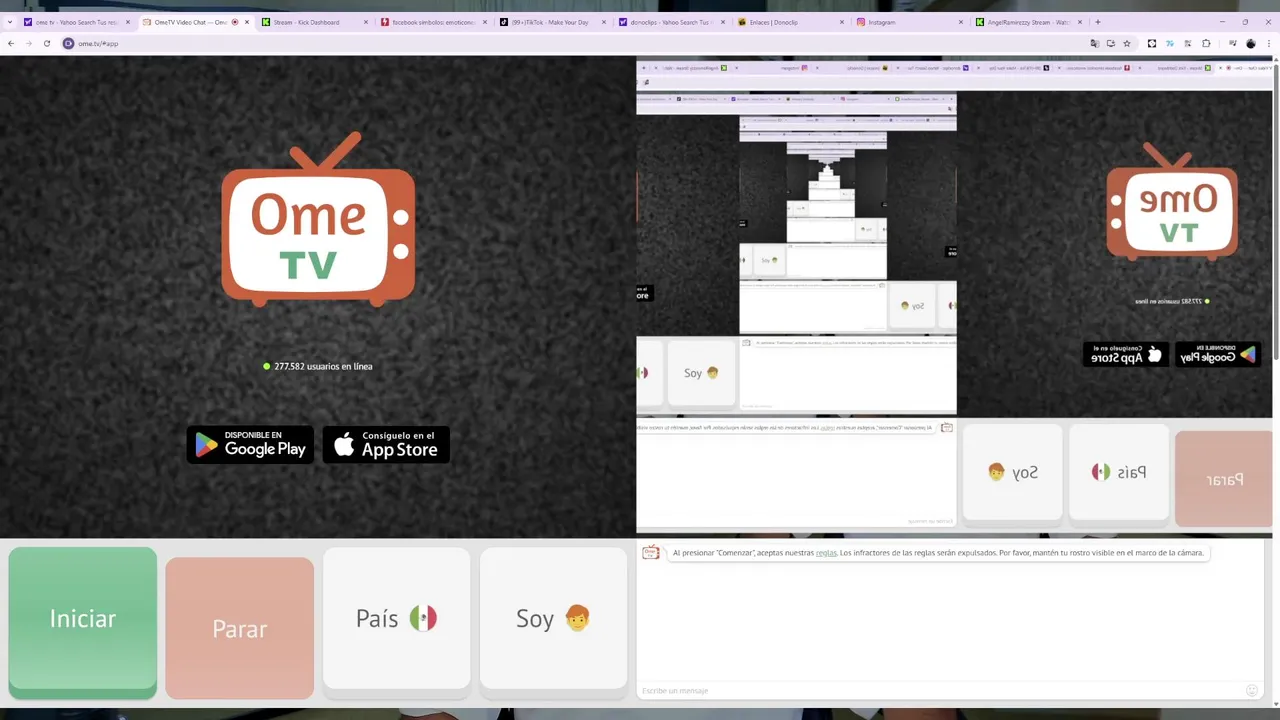
Task: Click the Parar button in the bottom controls
Action: (x=240, y=628)
